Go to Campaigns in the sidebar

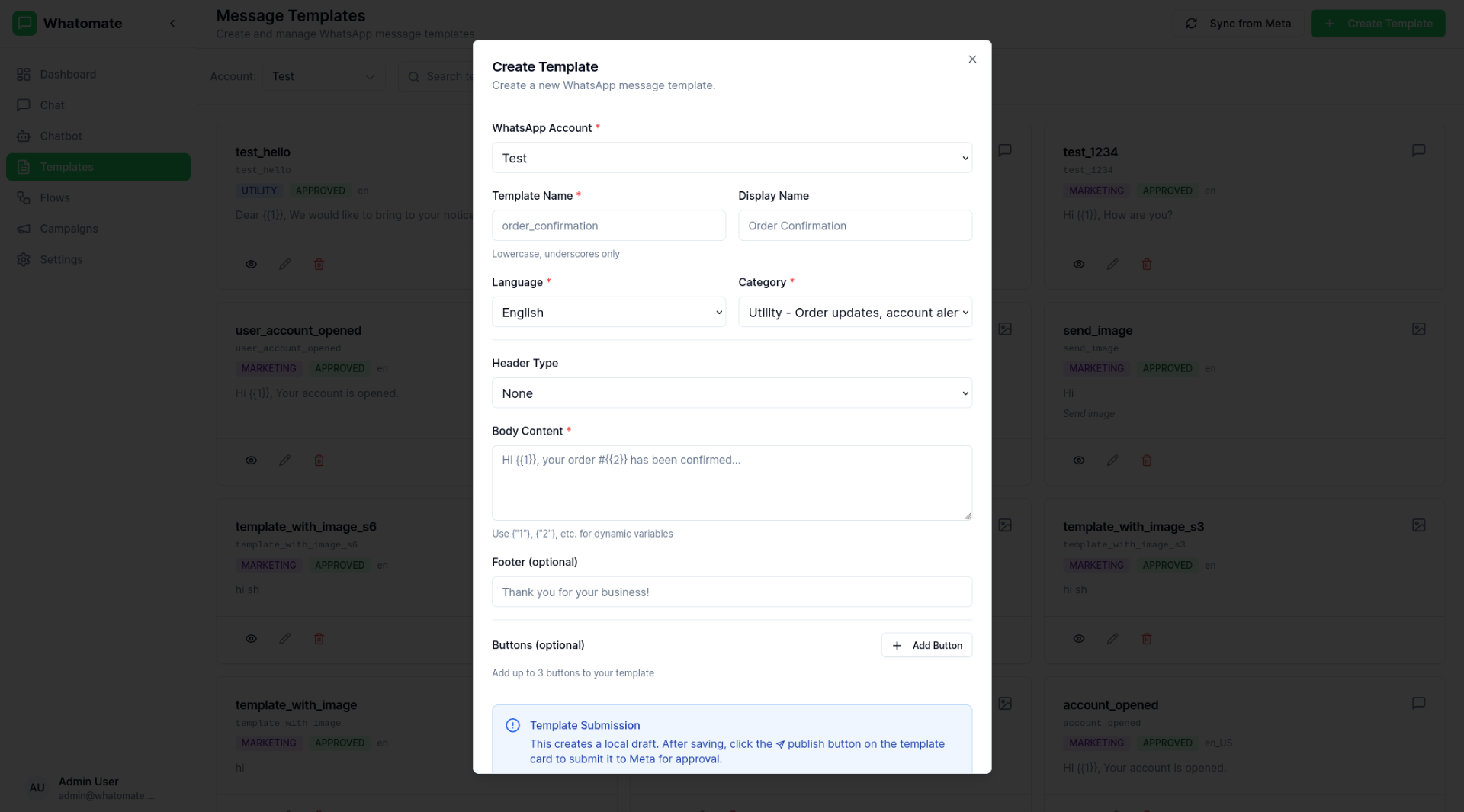[69, 229]
